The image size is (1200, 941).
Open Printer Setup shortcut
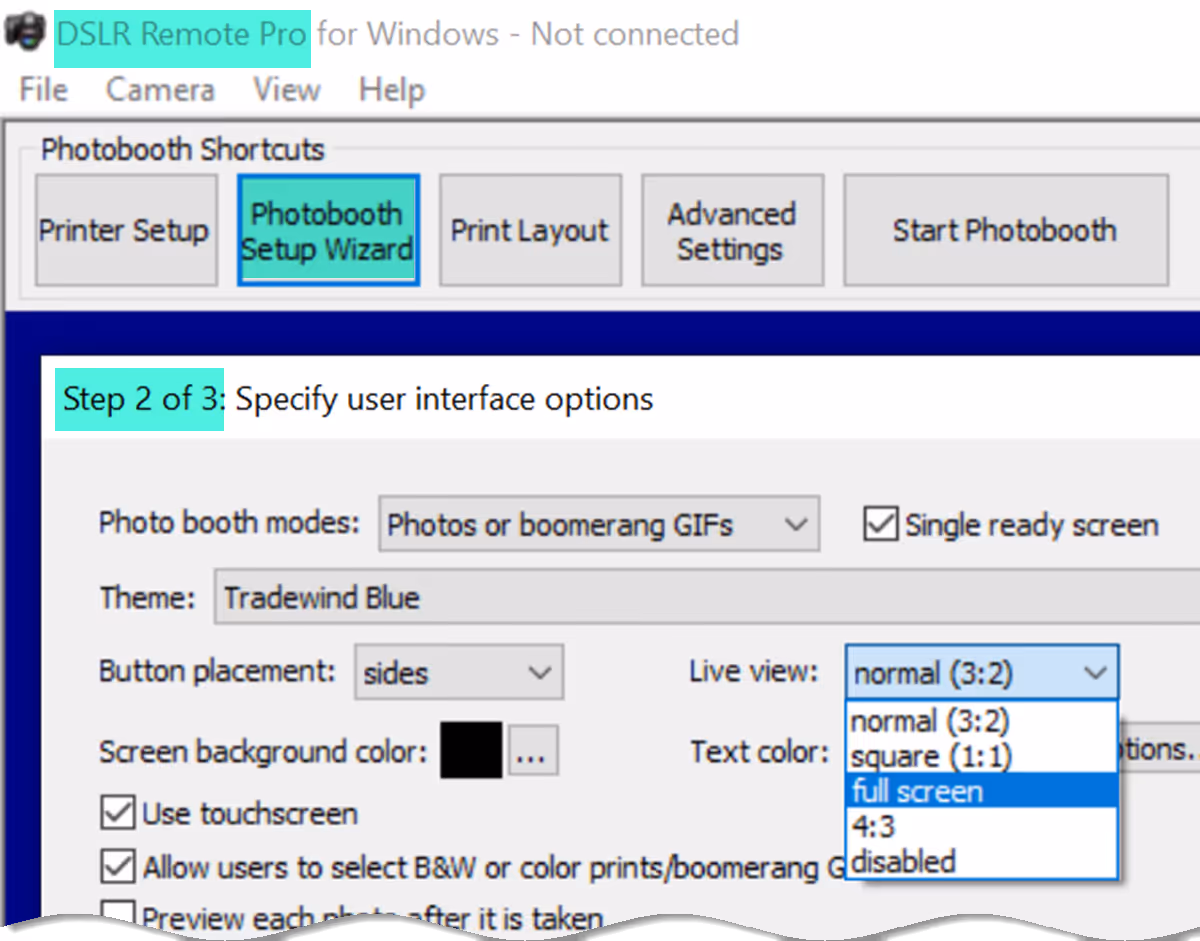126,231
